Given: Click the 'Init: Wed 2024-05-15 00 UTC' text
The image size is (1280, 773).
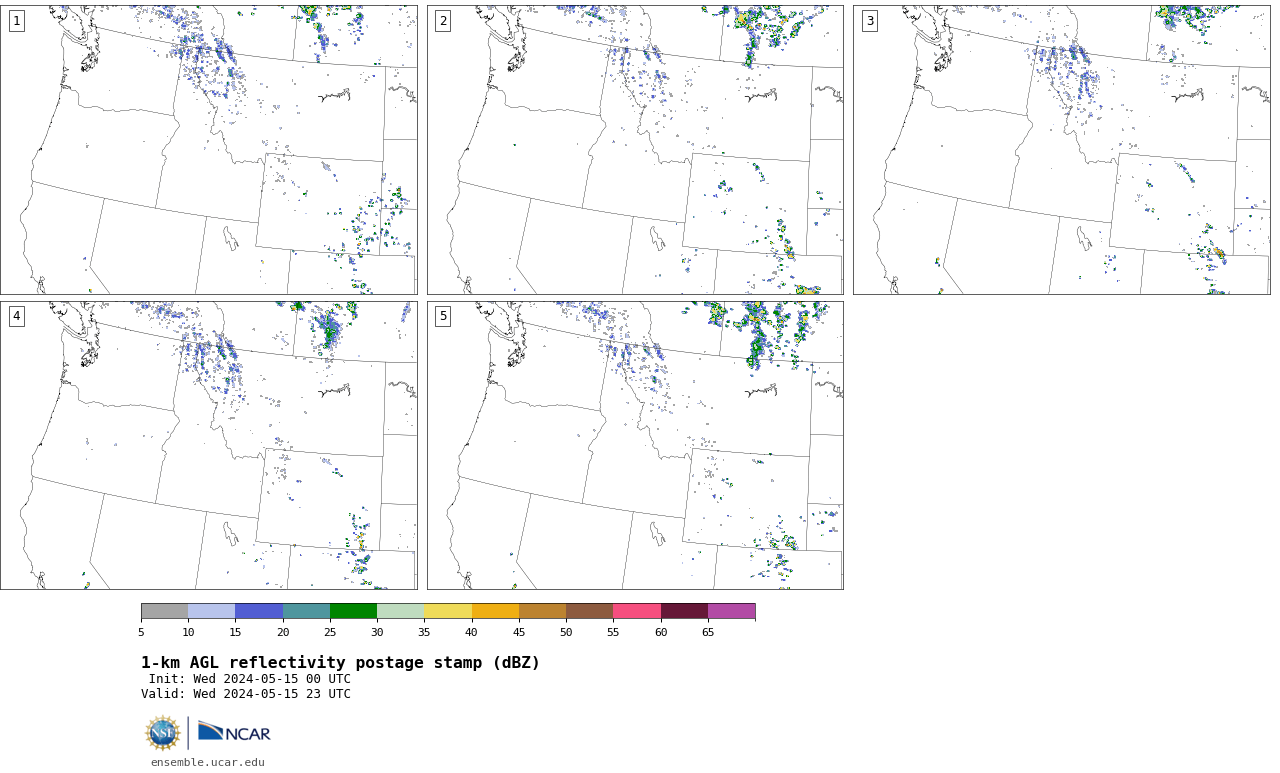Looking at the screenshot, I should click(x=250, y=679).
